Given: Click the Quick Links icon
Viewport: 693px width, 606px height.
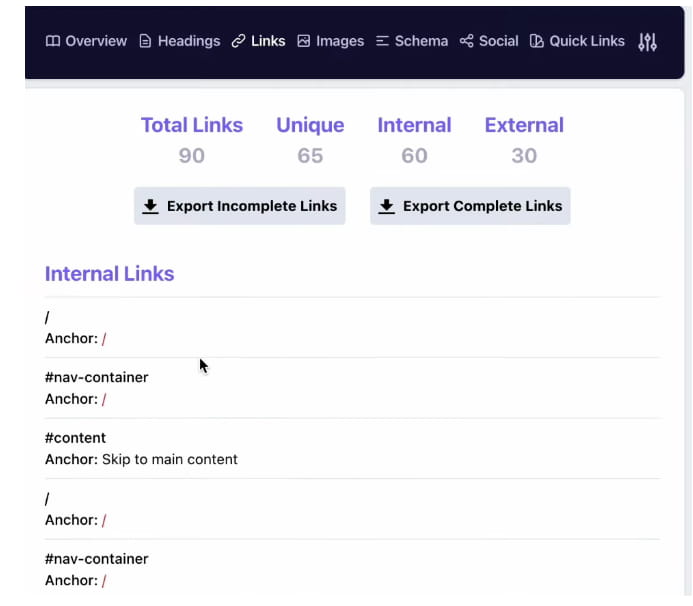Looking at the screenshot, I should point(537,41).
